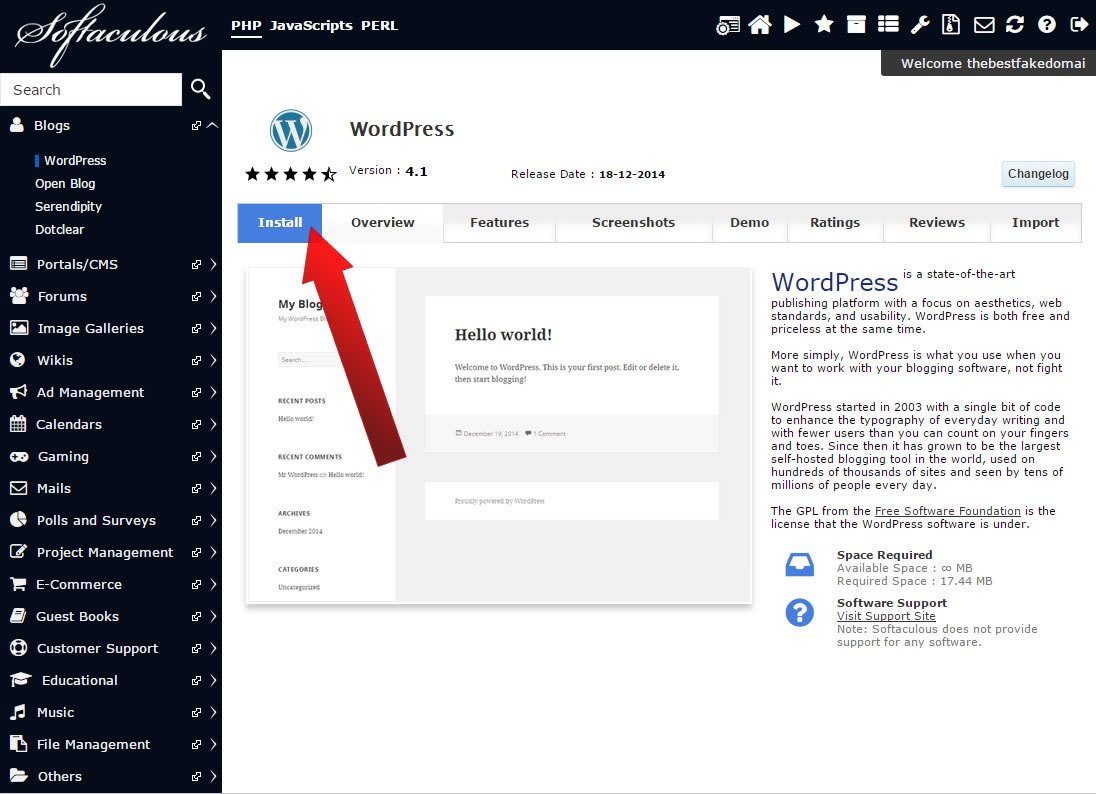Screen dimensions: 1096x794
Task: Click the sync refresh arrows icon
Action: [x=1015, y=25]
